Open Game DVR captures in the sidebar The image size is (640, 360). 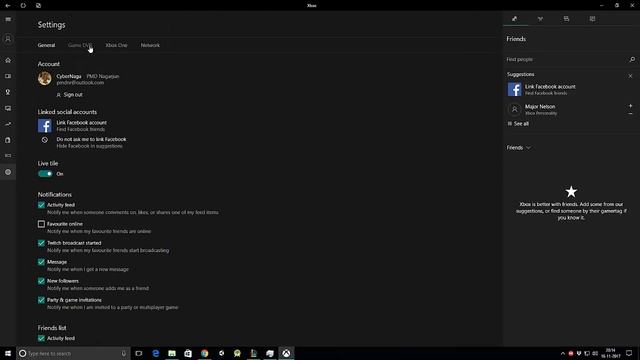[8, 108]
